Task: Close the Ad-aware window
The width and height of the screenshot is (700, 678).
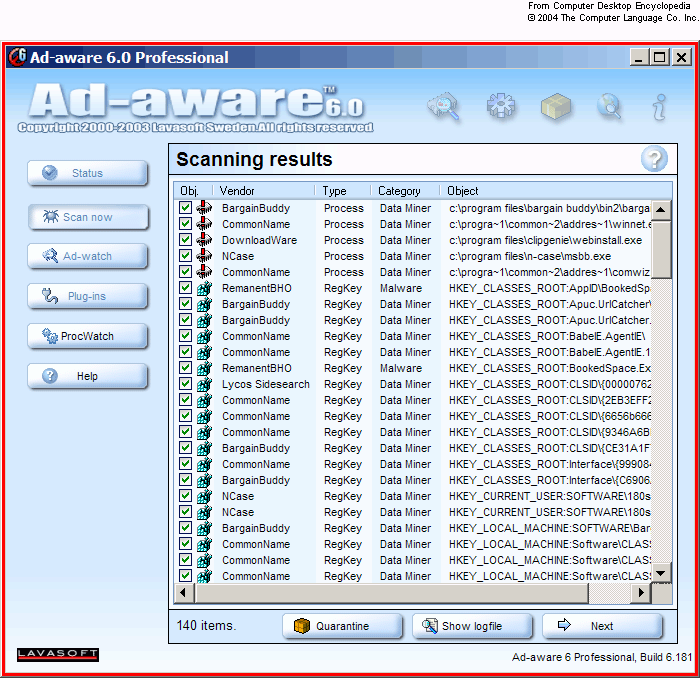Action: 681,57
